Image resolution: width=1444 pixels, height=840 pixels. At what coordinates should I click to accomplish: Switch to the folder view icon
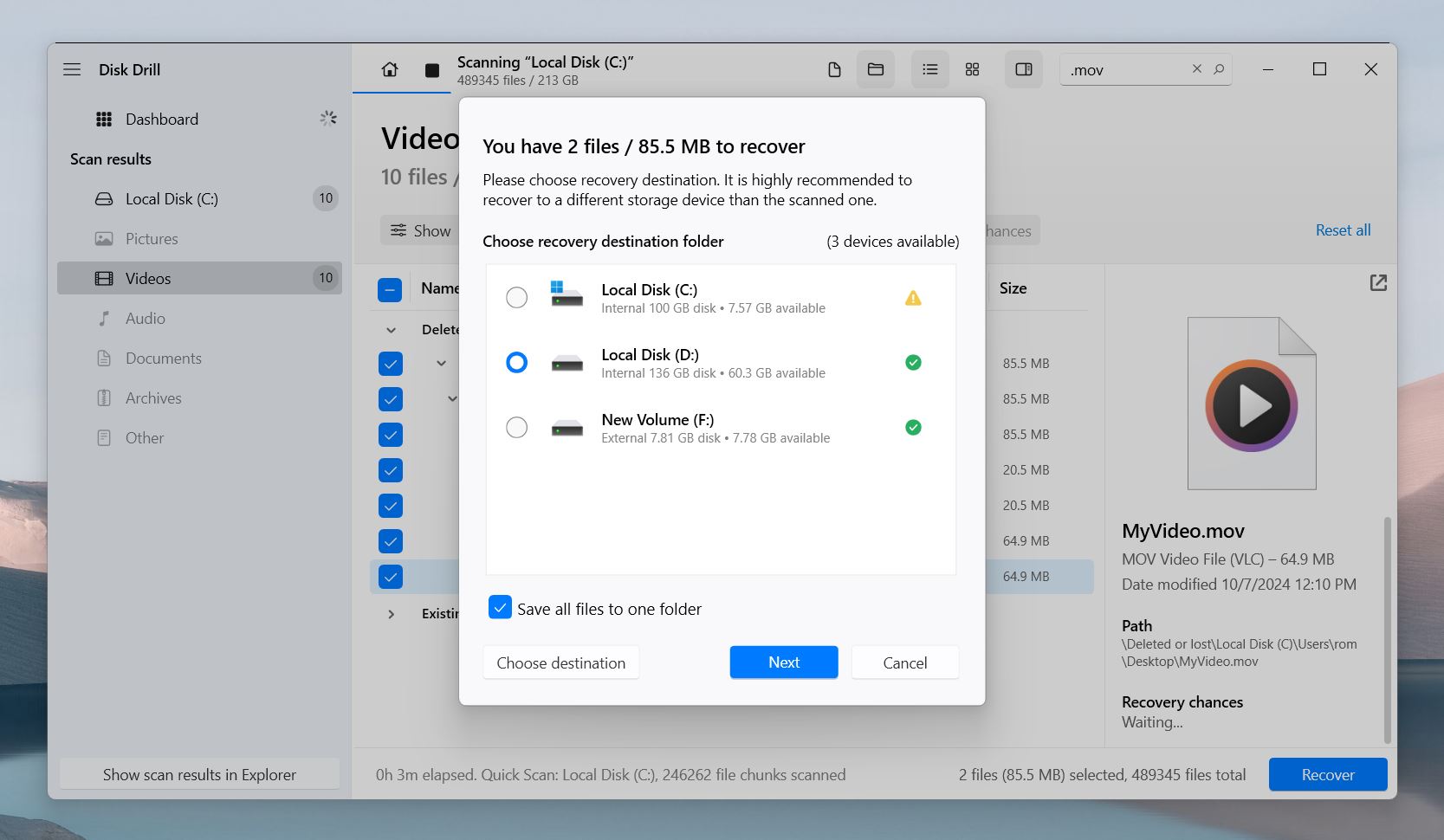[x=876, y=69]
